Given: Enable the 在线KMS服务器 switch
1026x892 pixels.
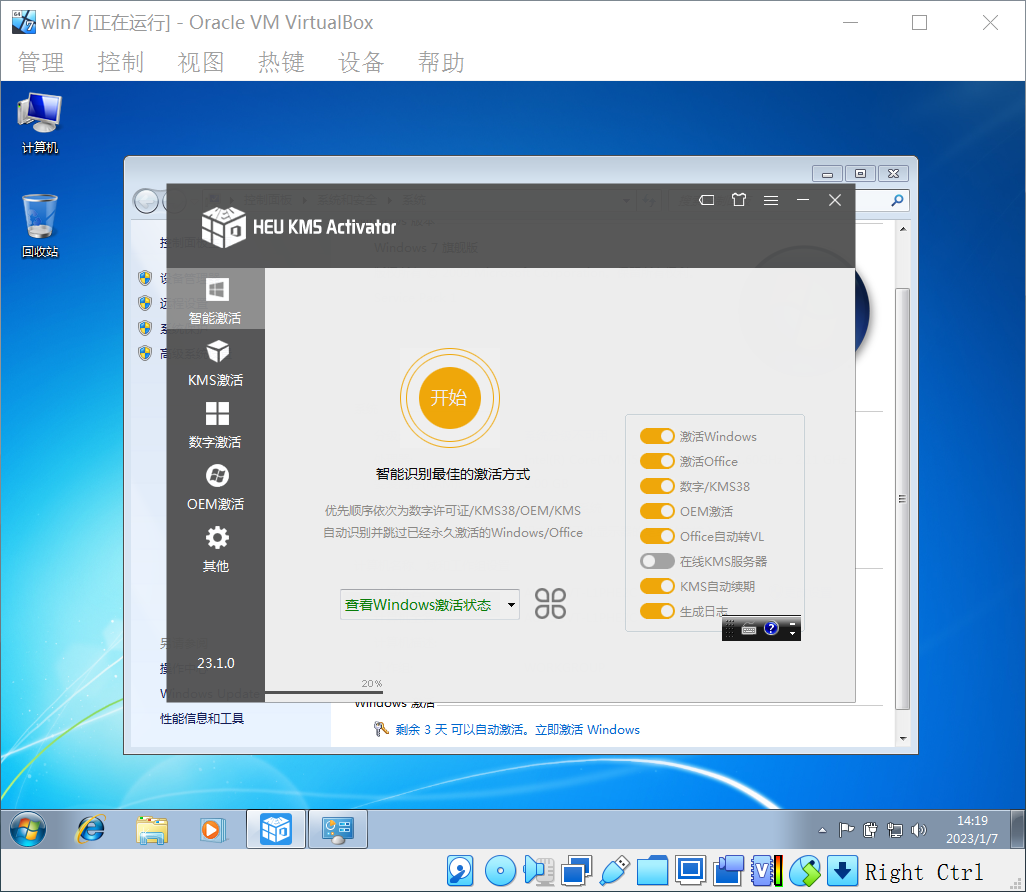Looking at the screenshot, I should pos(657,561).
